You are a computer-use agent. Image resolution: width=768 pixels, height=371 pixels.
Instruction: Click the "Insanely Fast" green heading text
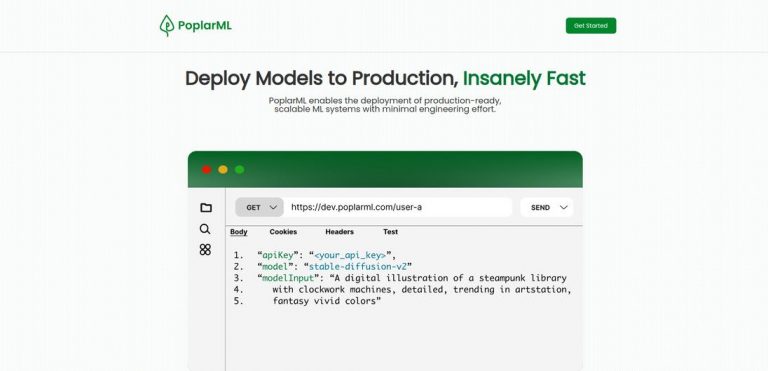point(524,78)
